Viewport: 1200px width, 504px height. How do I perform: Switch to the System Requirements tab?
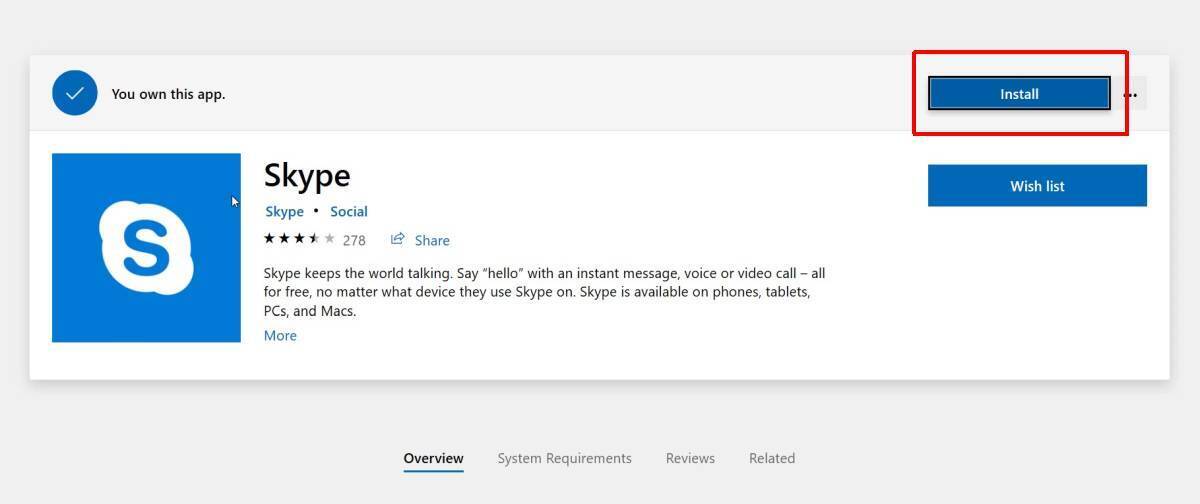point(564,458)
